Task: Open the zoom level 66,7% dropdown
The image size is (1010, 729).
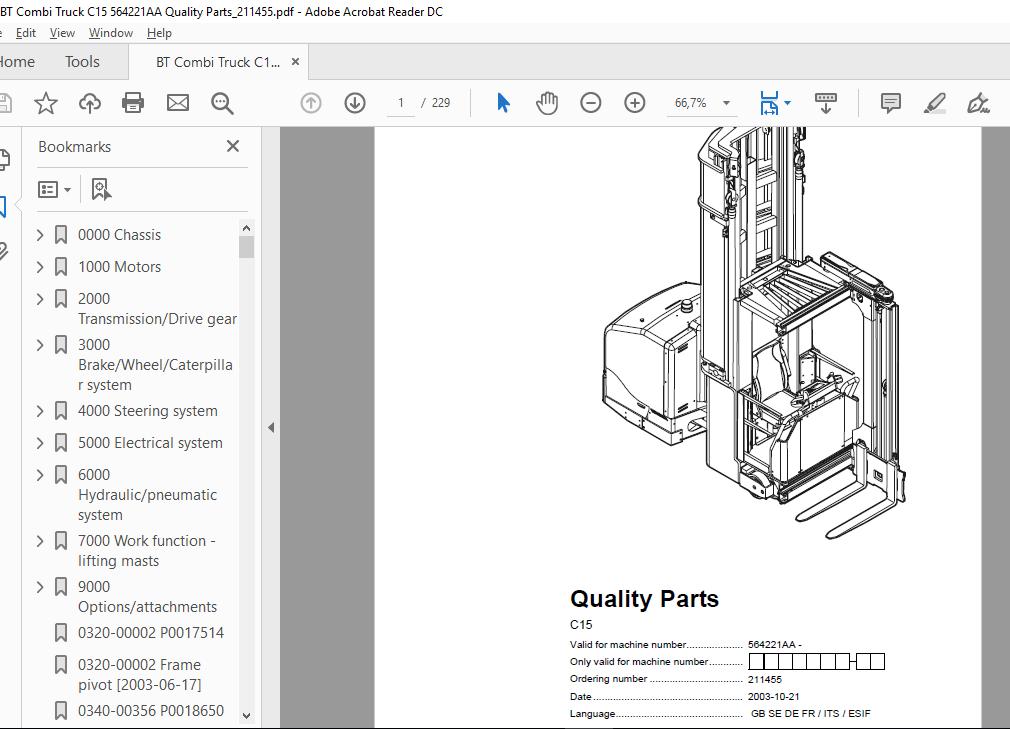Action: (x=726, y=103)
